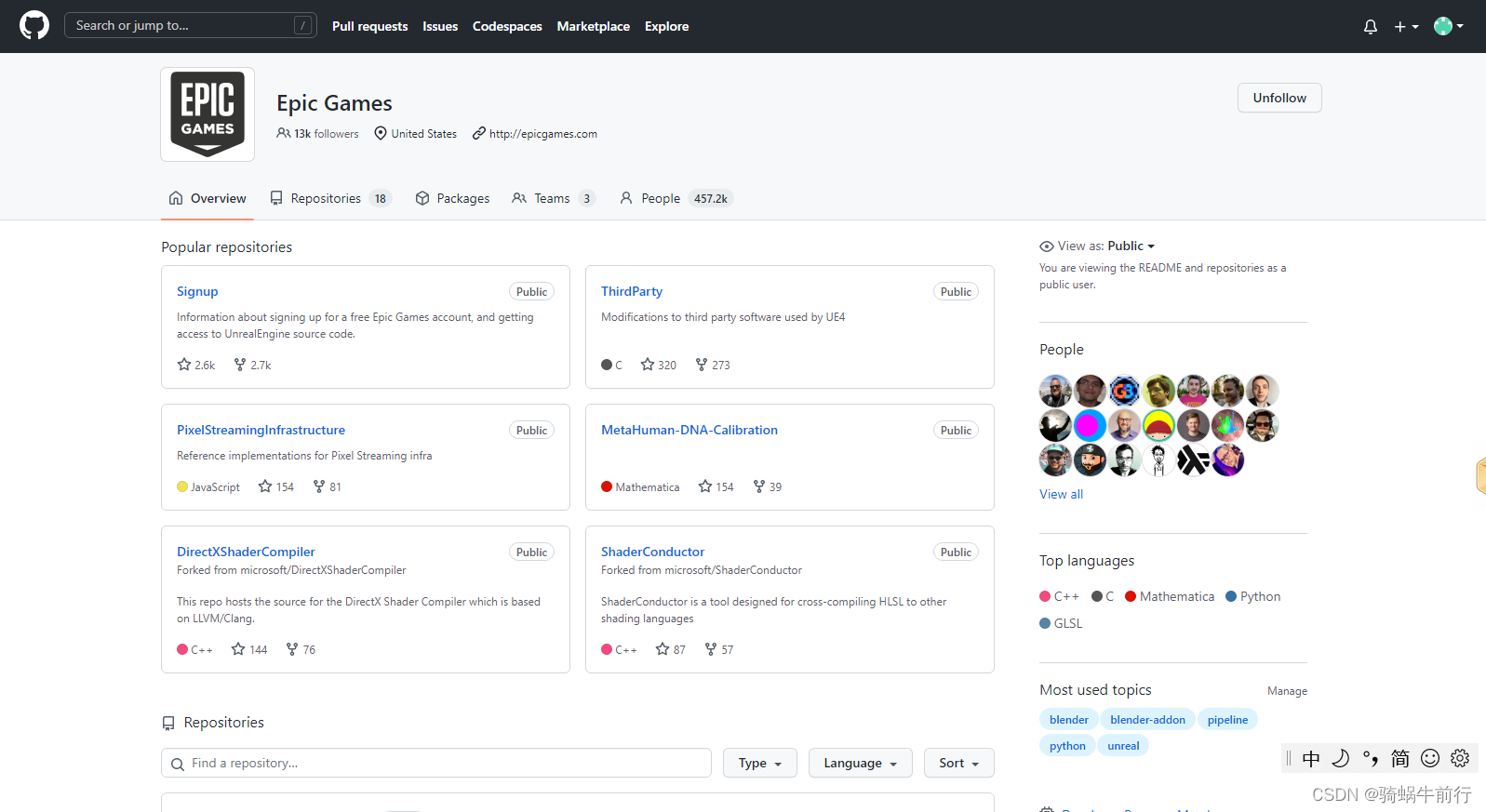Viewport: 1486px width, 812px height.
Task: Open Marketplace in top navigation
Action: pyautogui.click(x=594, y=26)
